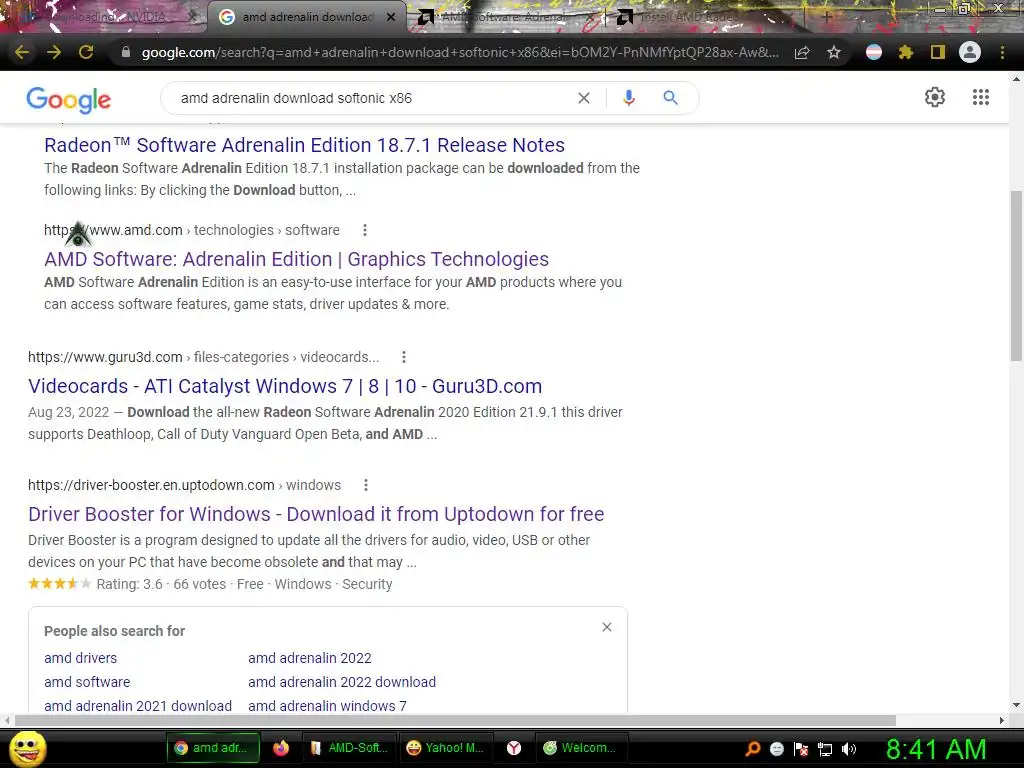Bookmark this page with the star
Viewport: 1024px width, 768px height.
coord(834,52)
